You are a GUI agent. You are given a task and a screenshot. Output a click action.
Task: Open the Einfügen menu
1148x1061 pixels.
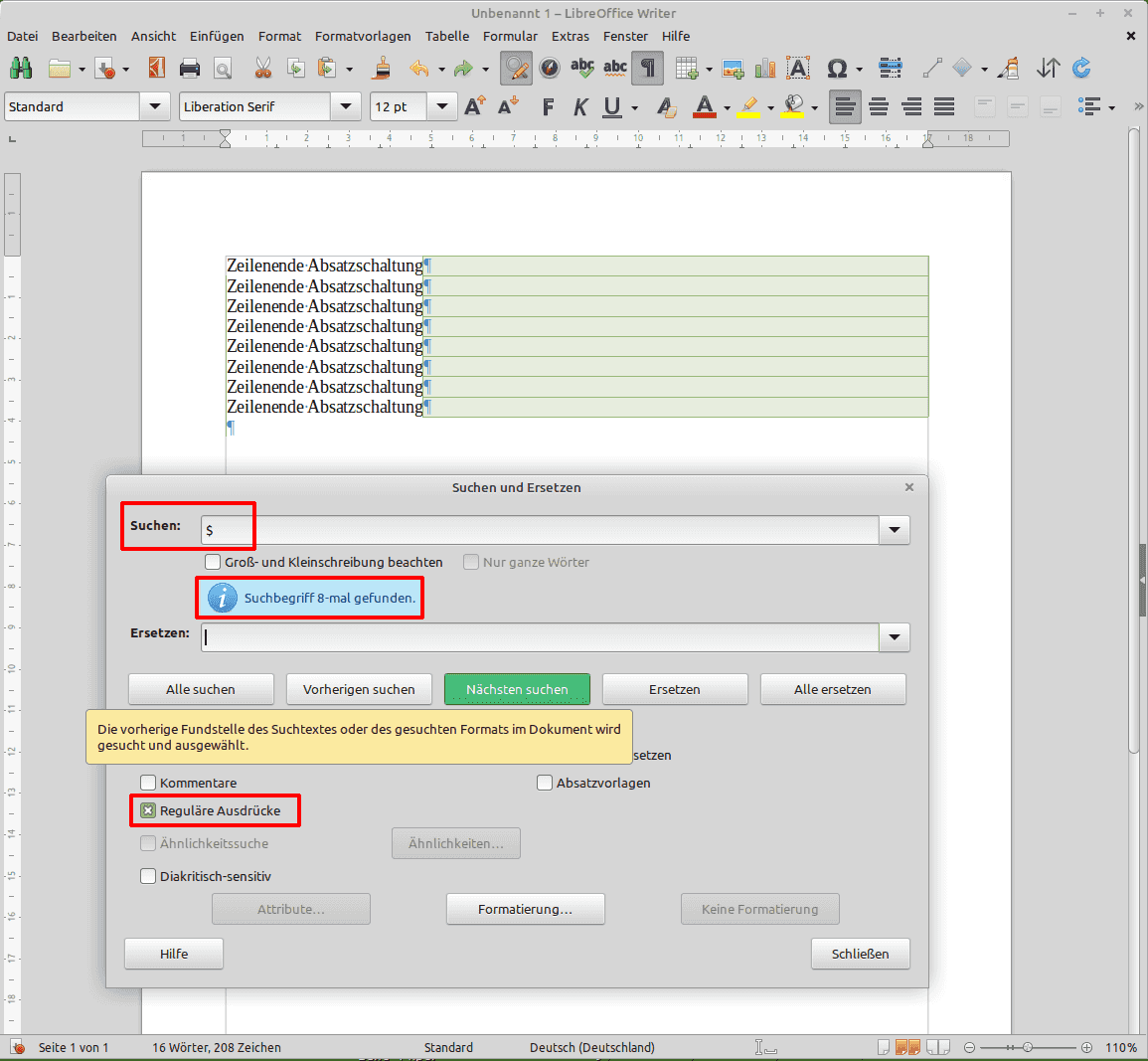coord(217,36)
